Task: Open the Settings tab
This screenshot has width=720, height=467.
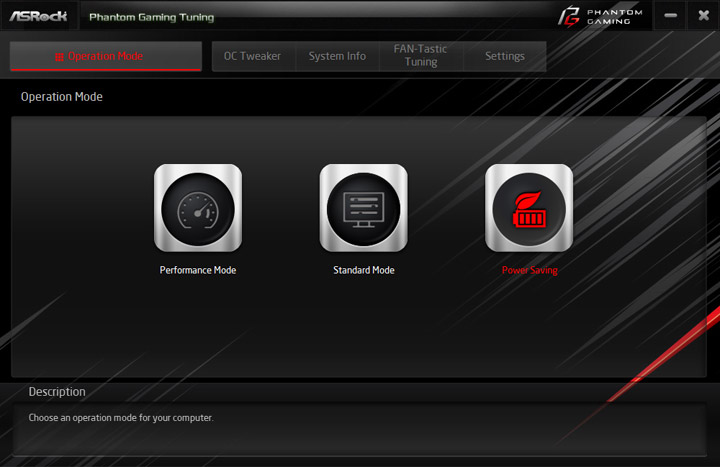Action: tap(505, 56)
